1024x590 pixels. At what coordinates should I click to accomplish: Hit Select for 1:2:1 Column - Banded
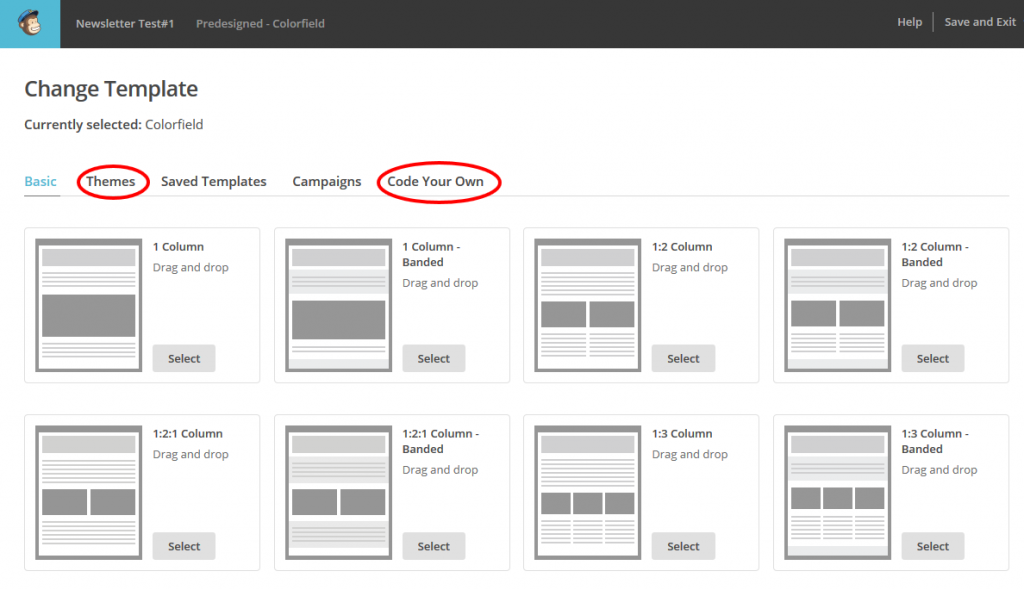pyautogui.click(x=434, y=546)
